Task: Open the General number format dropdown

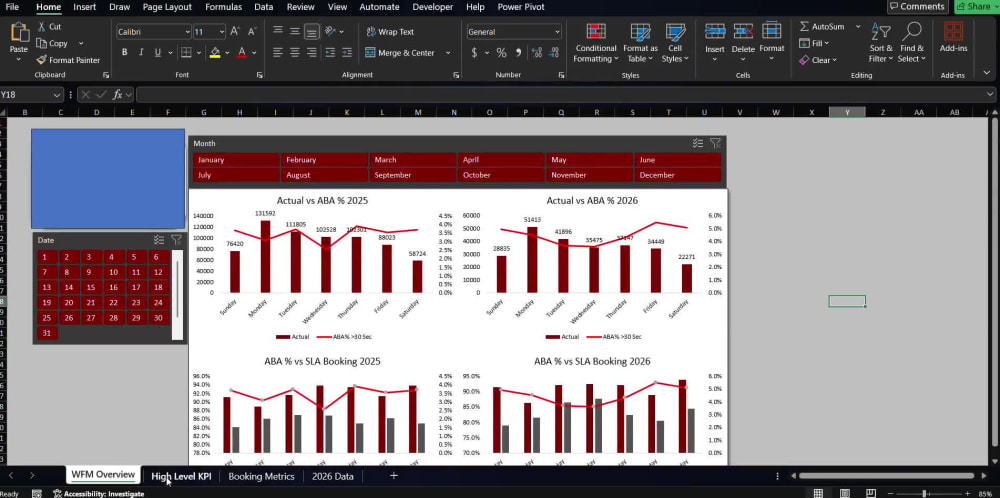Action: click(x=557, y=31)
